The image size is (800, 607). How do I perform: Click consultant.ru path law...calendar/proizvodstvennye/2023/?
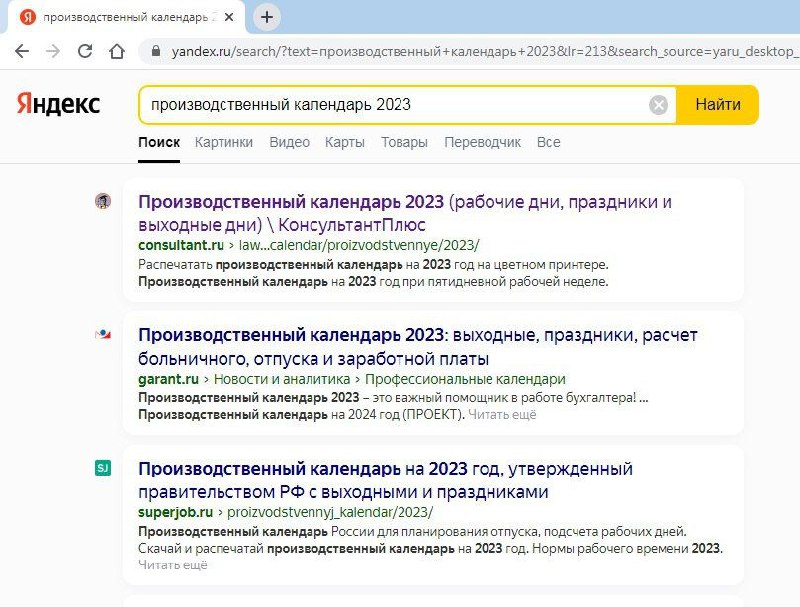click(359, 245)
